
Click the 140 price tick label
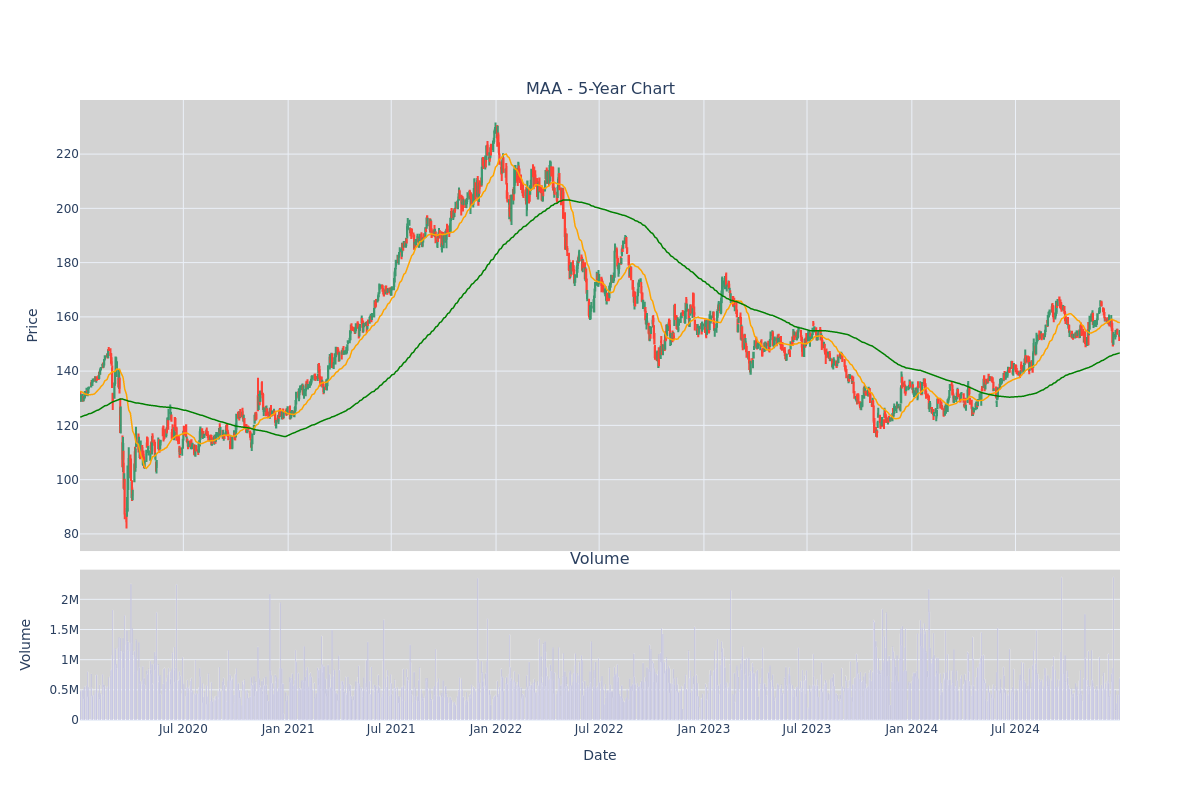67,371
